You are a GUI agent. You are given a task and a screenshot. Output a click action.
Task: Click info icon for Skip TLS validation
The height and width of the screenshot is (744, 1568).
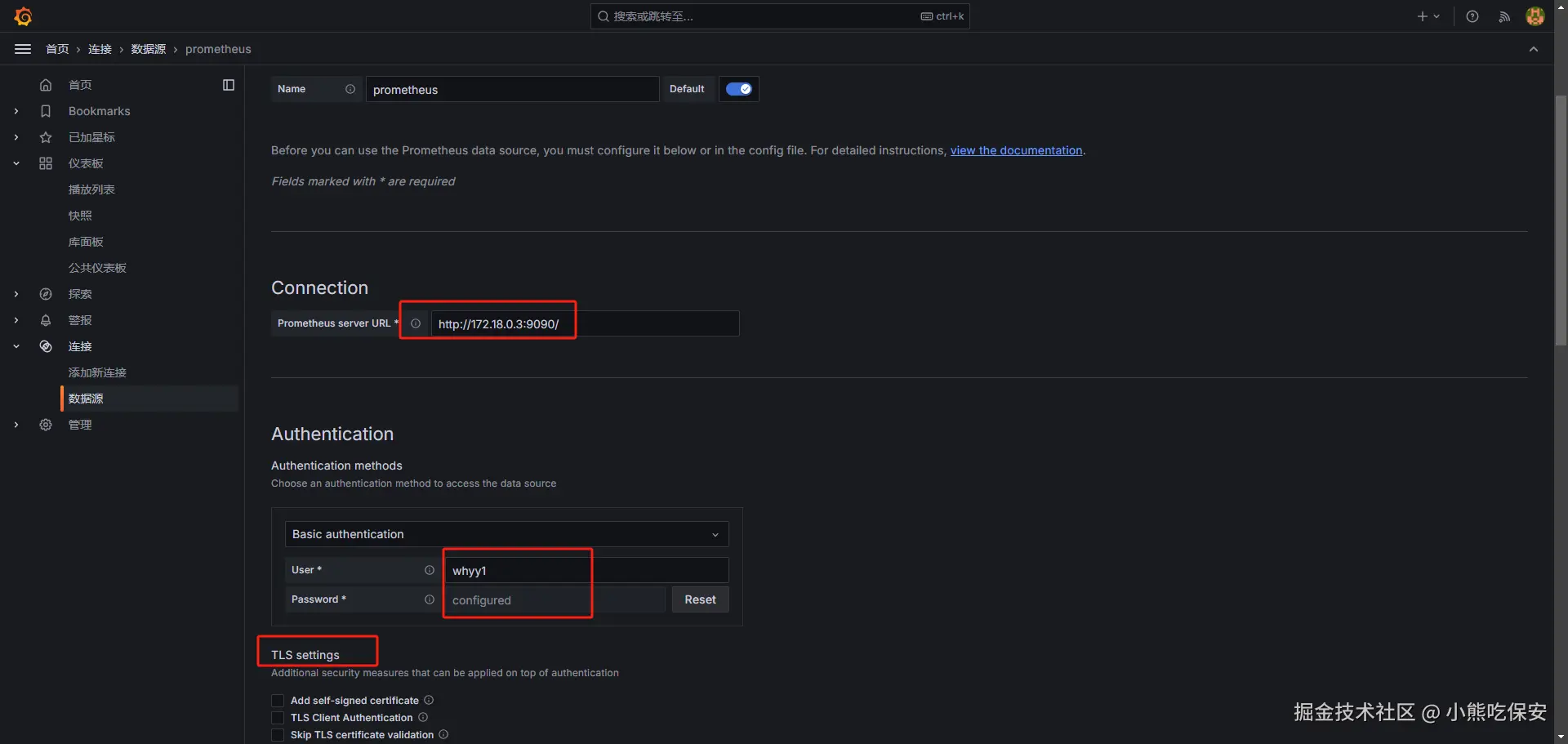[443, 734]
